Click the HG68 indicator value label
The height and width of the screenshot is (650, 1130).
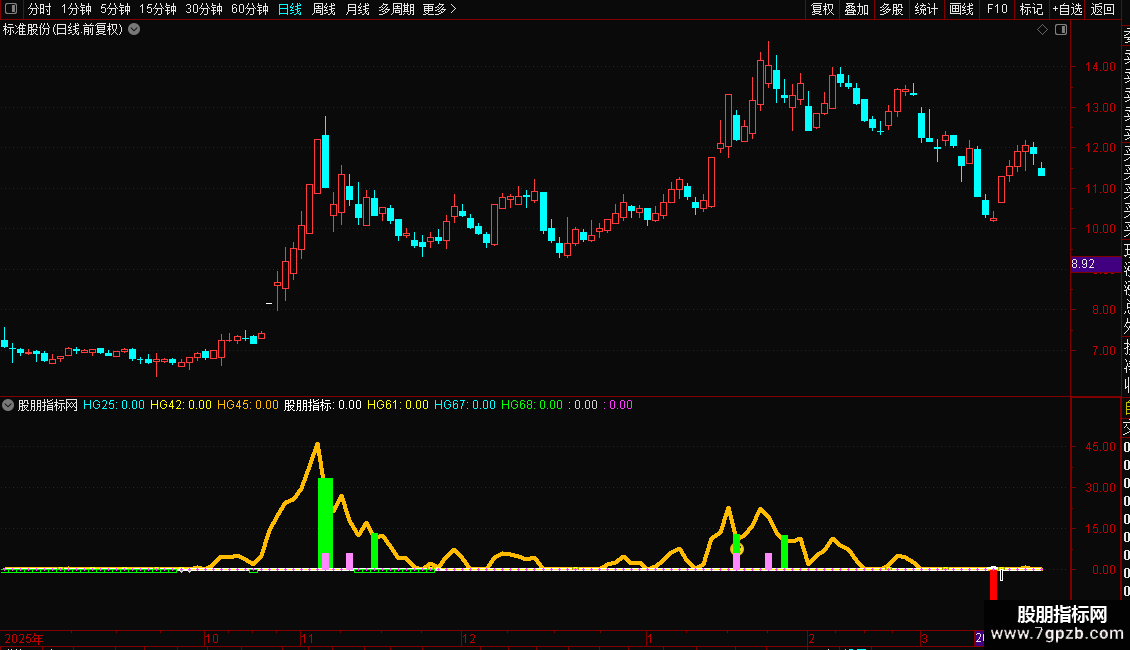(x=532, y=405)
